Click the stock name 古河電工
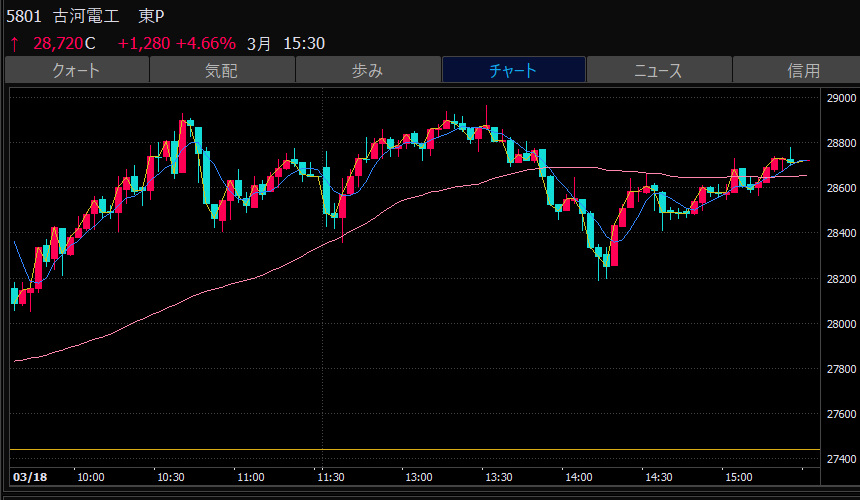 point(88,17)
